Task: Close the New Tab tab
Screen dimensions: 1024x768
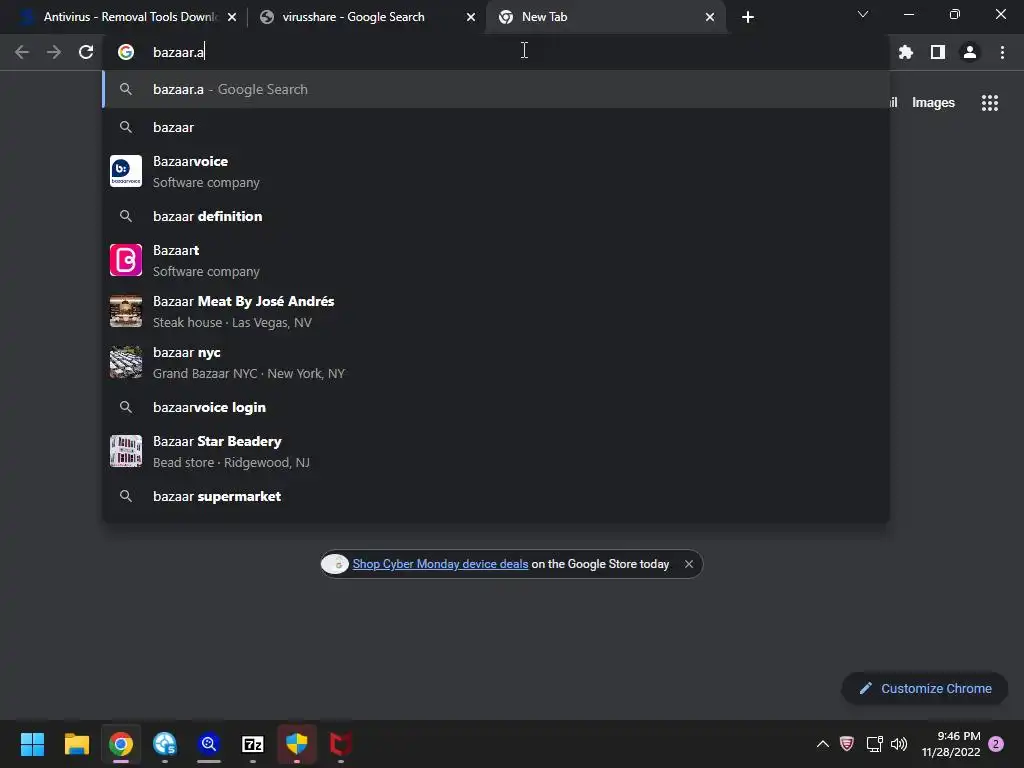Action: click(710, 17)
